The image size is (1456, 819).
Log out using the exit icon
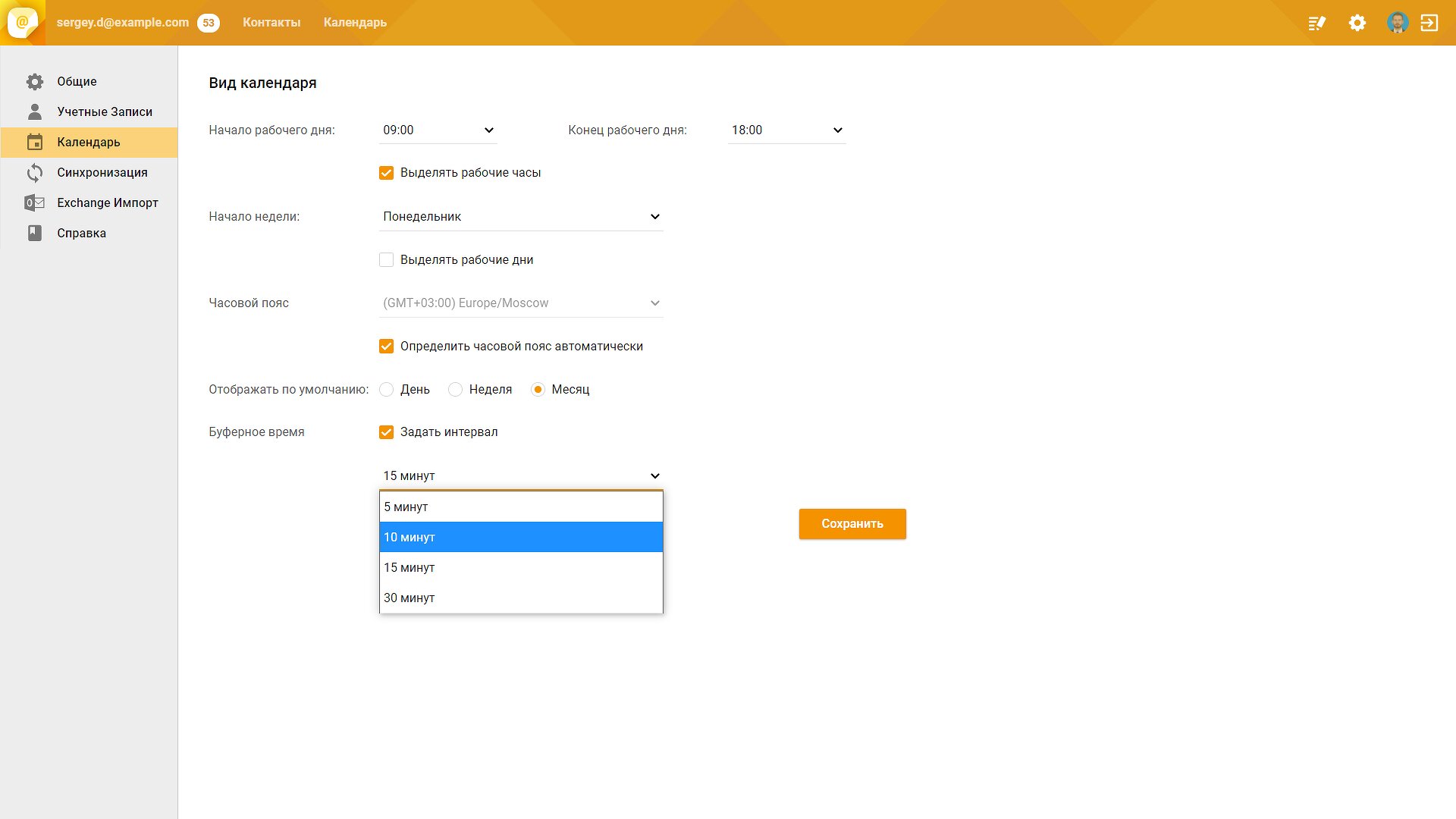[x=1429, y=23]
